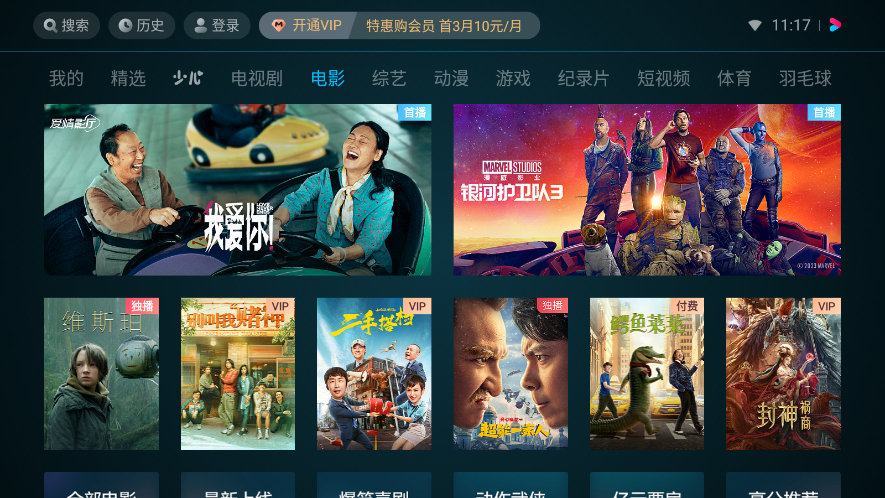Open history via the clock icon
Screen dimensions: 885x498
coord(125,25)
